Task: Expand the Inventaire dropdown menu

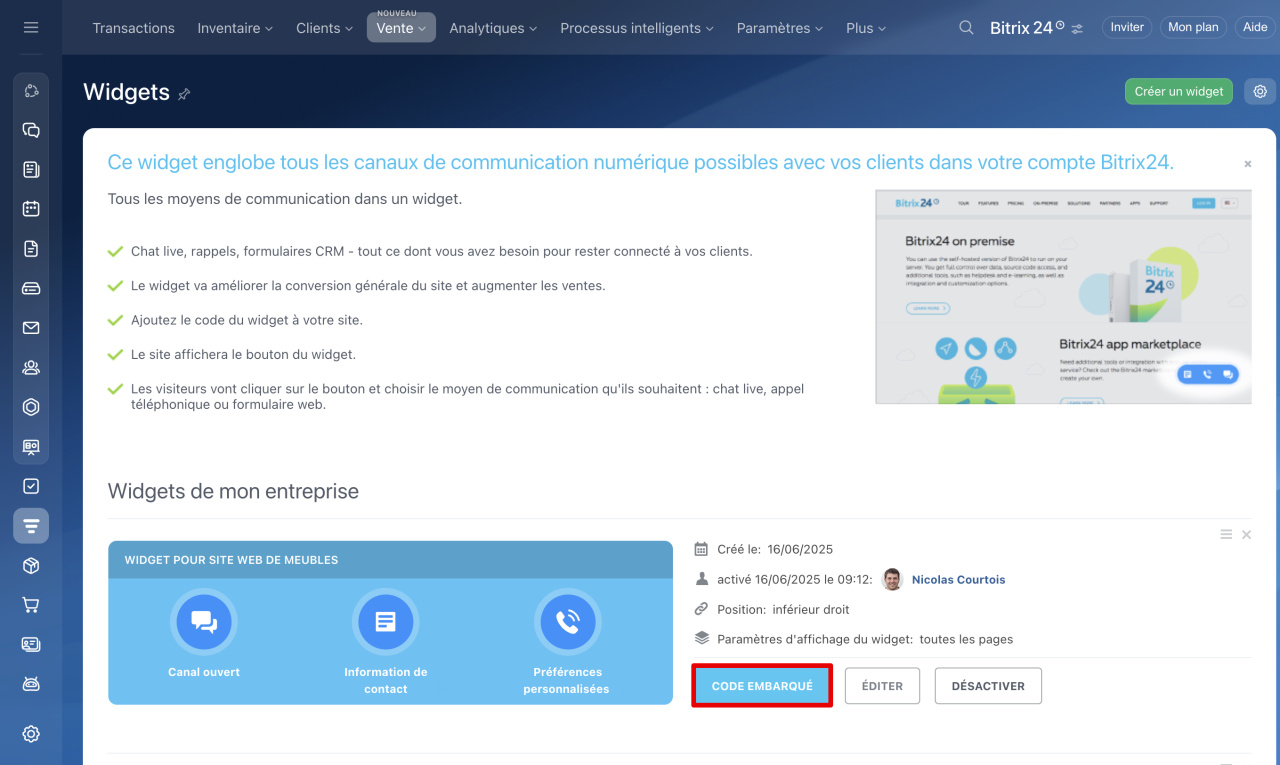Action: 235,28
